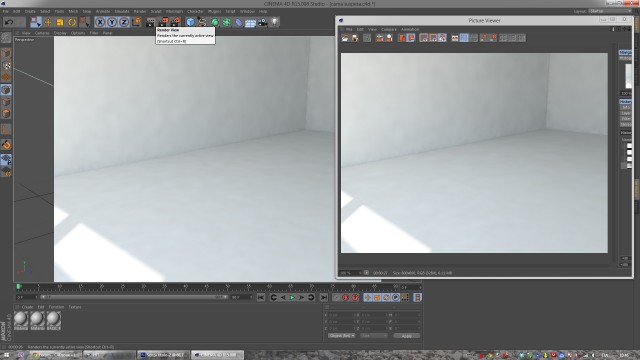
Task: Click the timeline start frame field
Action: [27, 297]
